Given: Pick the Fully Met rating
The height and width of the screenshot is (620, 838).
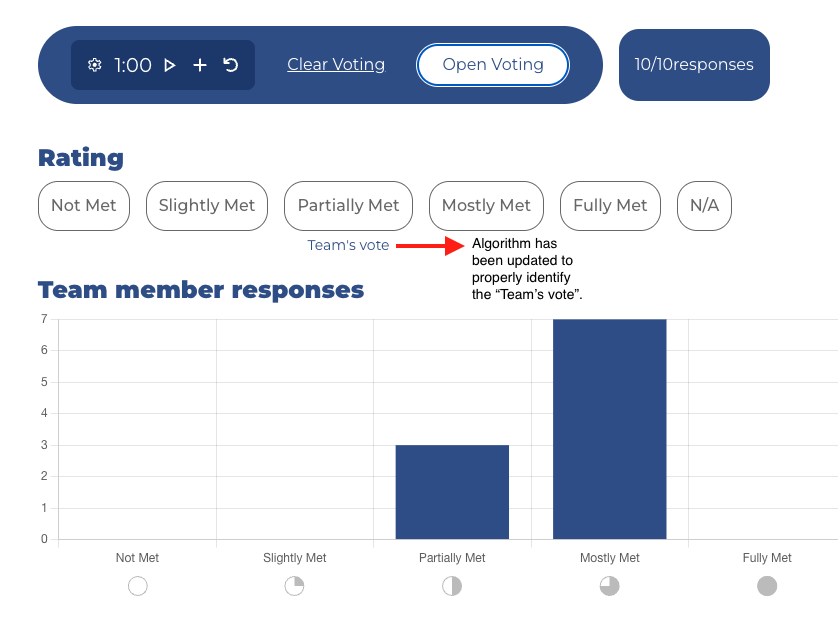Looking at the screenshot, I should (610, 206).
